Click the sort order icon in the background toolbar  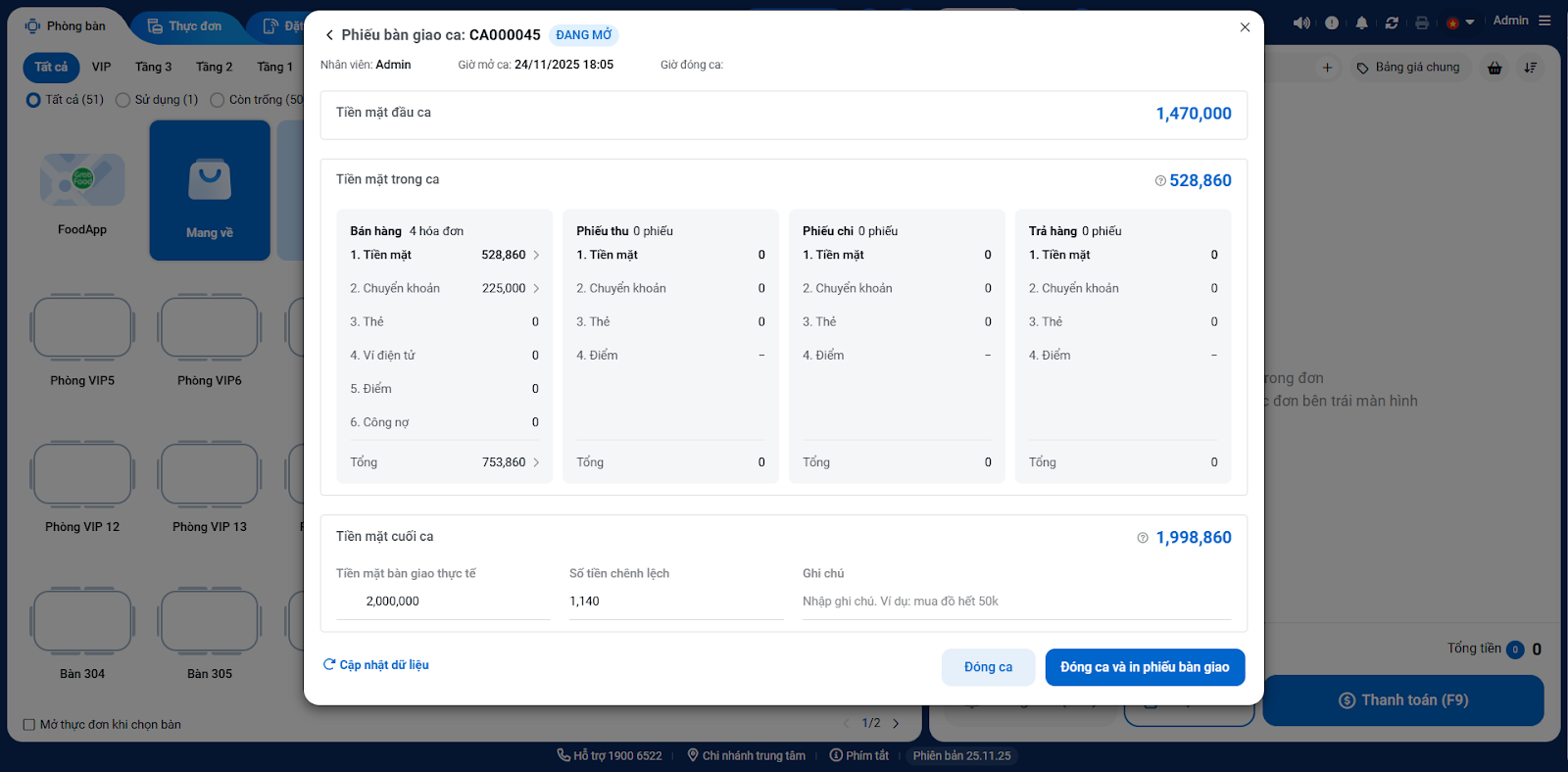click(x=1530, y=68)
